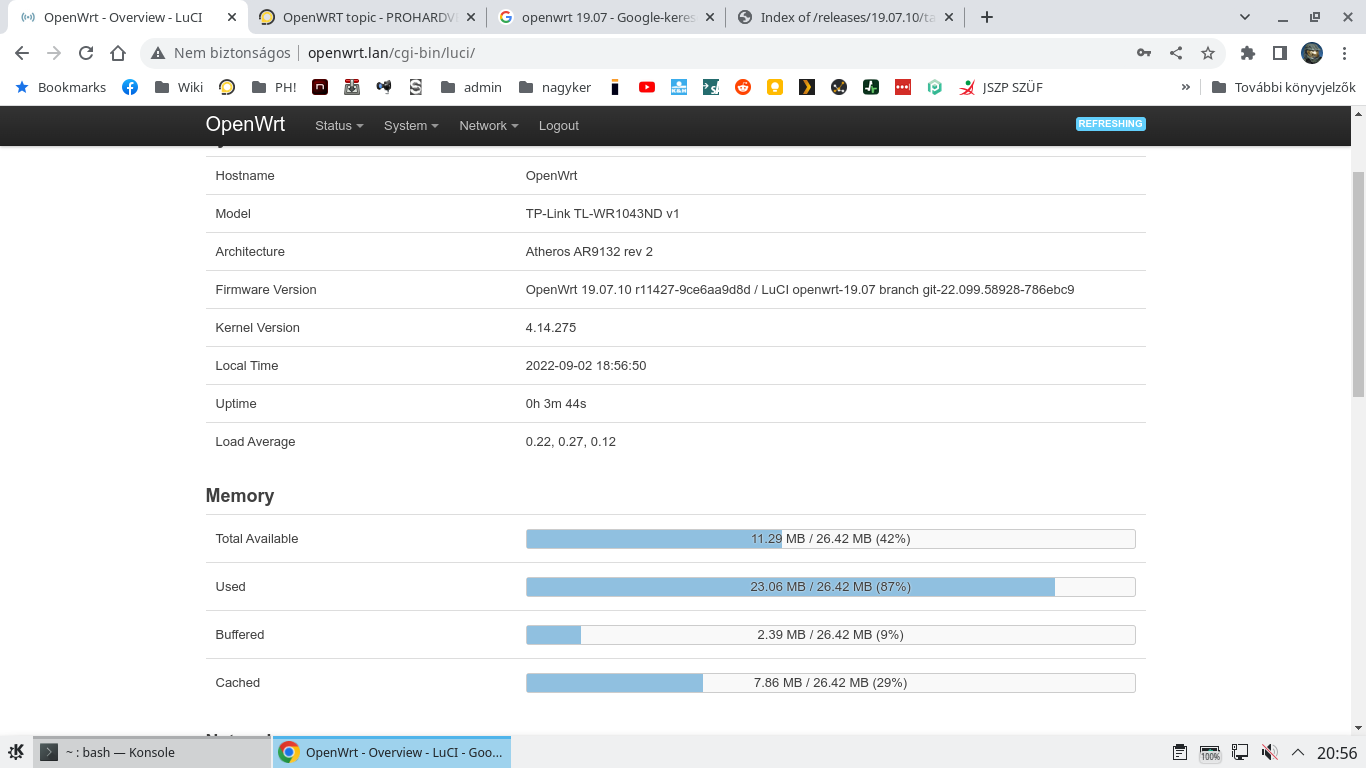Open the Wiki bookmarks folder

click(x=179, y=87)
